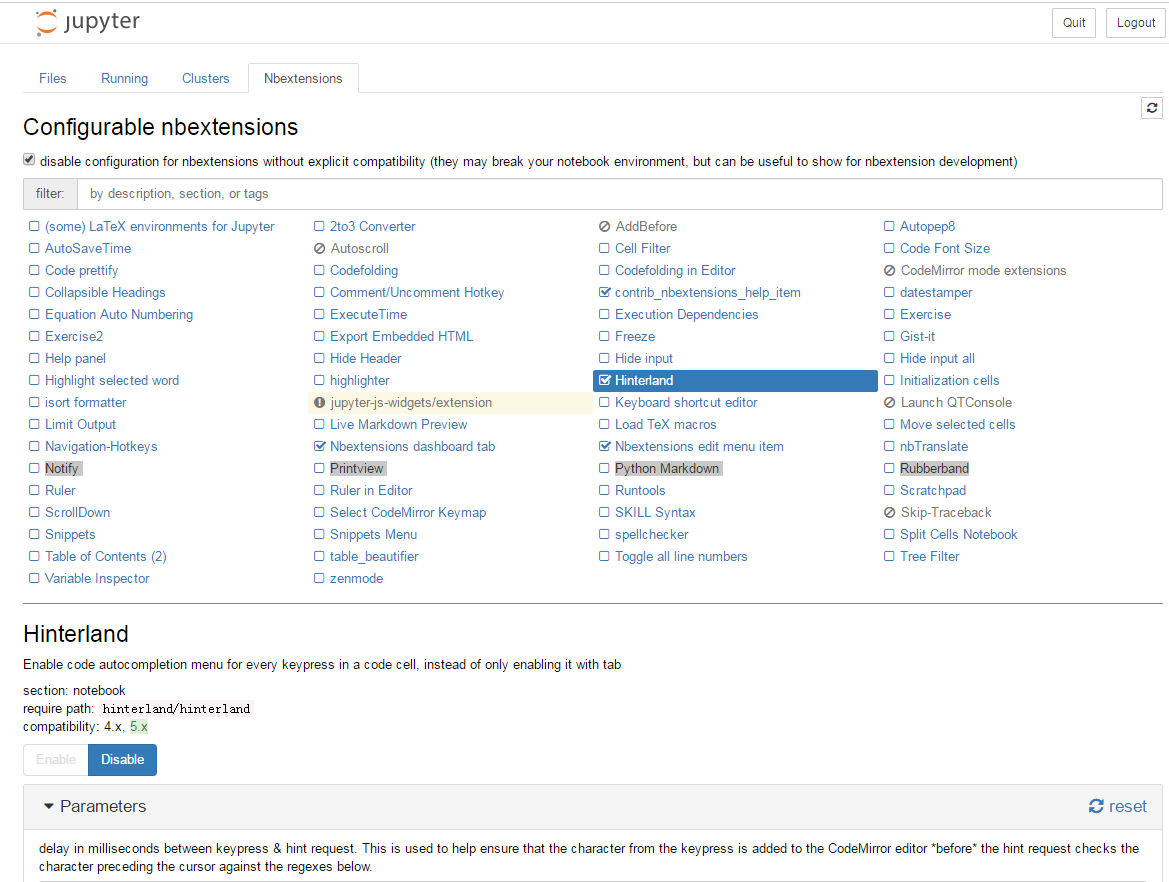Viewport: 1169px width, 882px height.
Task: Select the Export Embedded HTML extension
Action: pos(401,336)
